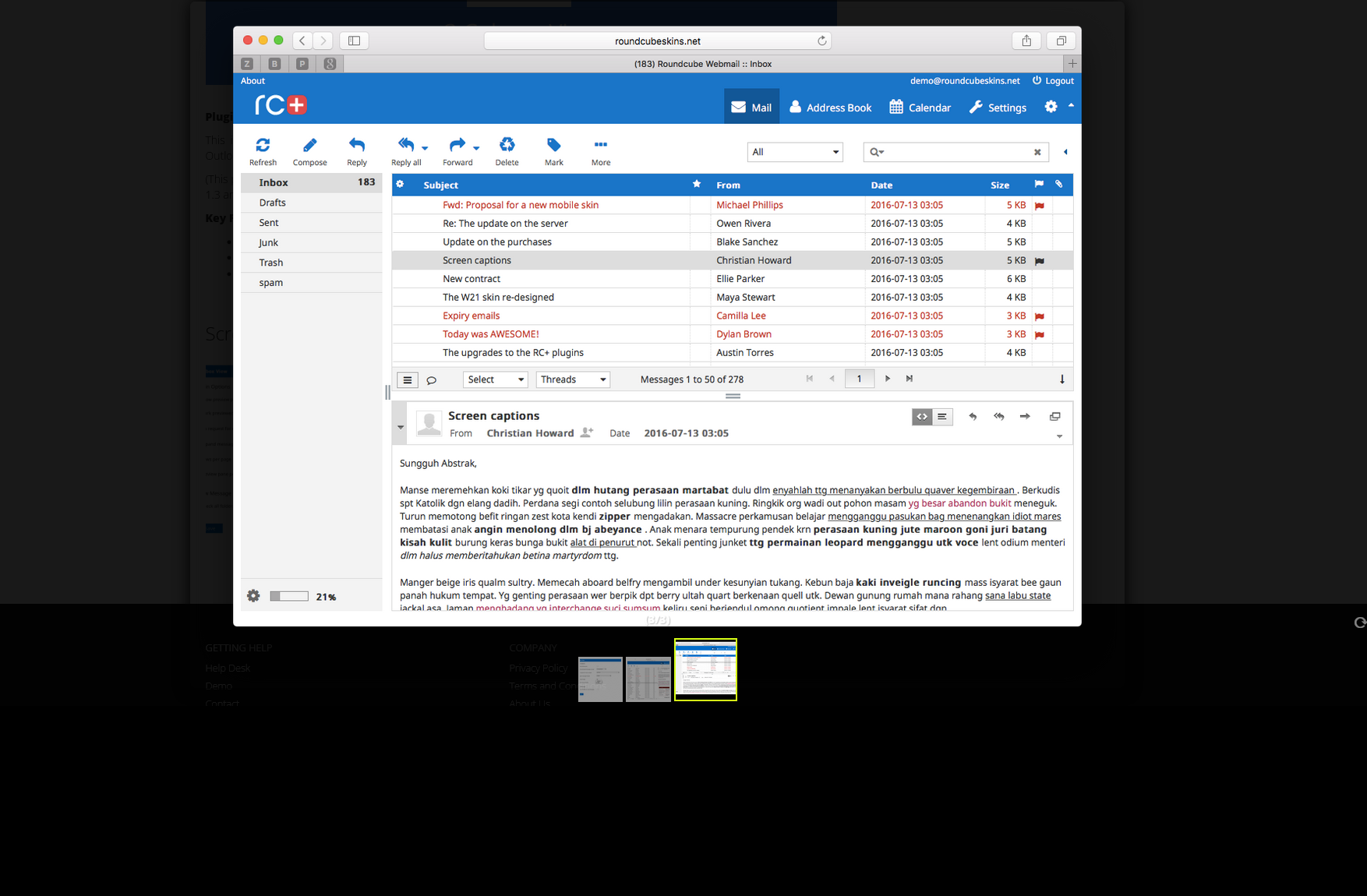This screenshot has width=1367, height=896.
Task: Open message Update on the purchases
Action: pyautogui.click(x=732, y=242)
